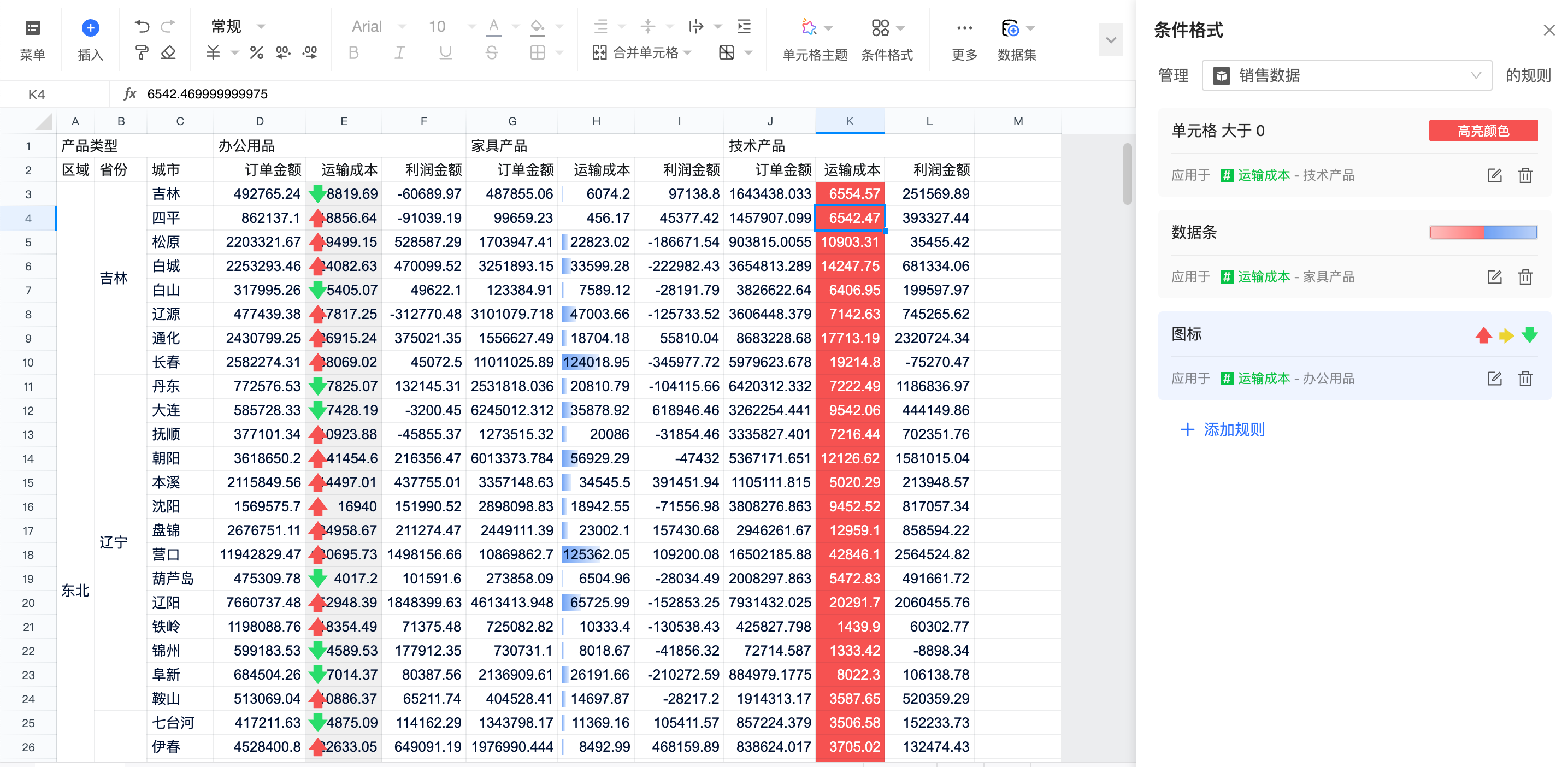1568x767 pixels.
Task: Toggle bold formatting
Action: click(353, 53)
